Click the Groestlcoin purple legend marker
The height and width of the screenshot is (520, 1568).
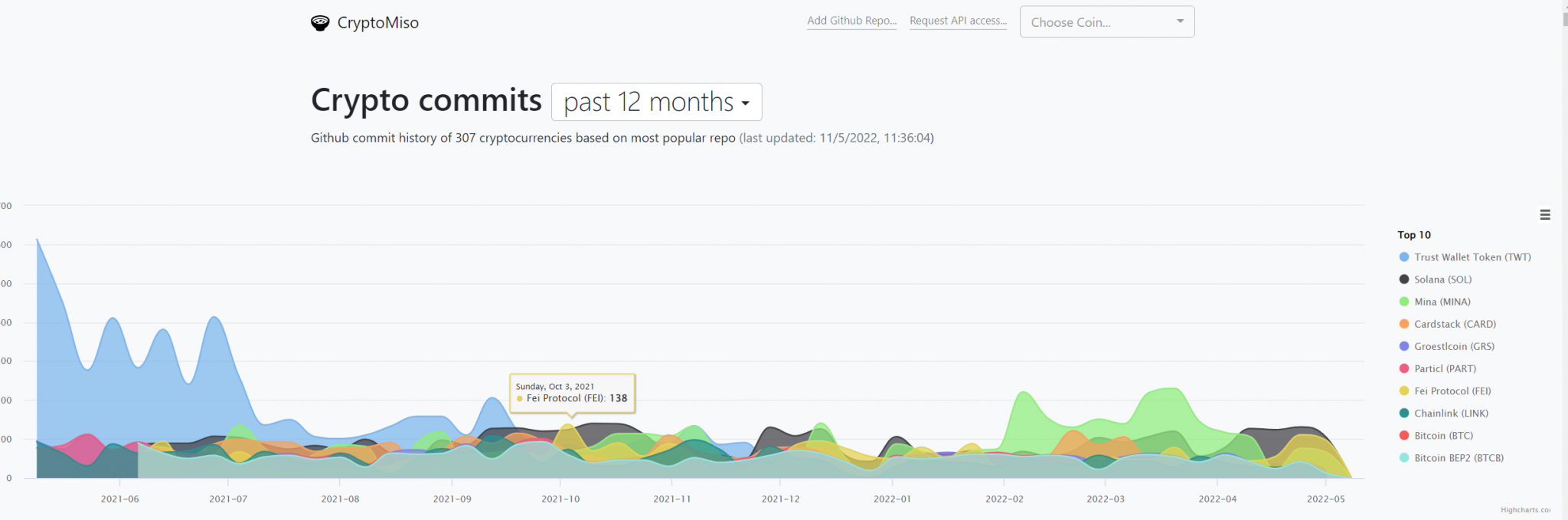tap(1403, 346)
